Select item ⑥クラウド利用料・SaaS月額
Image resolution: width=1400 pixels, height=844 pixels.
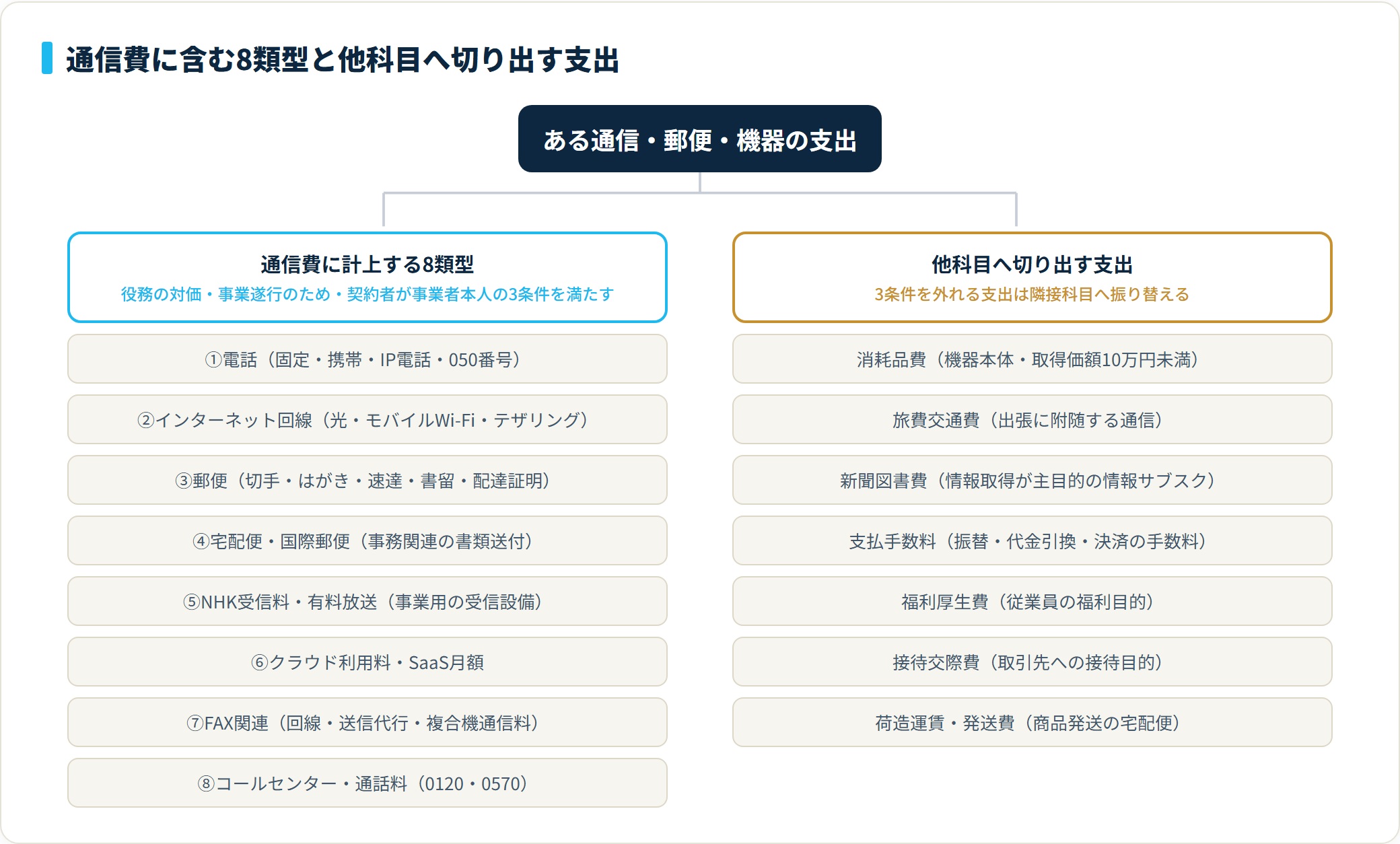[367, 662]
